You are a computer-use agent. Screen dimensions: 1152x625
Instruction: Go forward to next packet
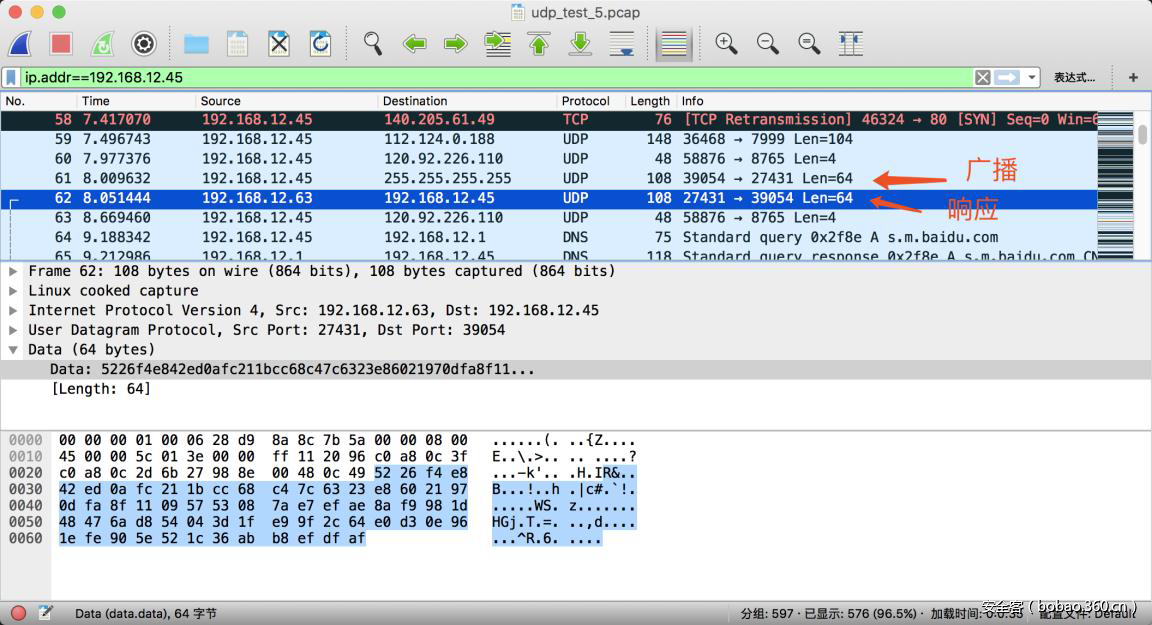point(456,44)
